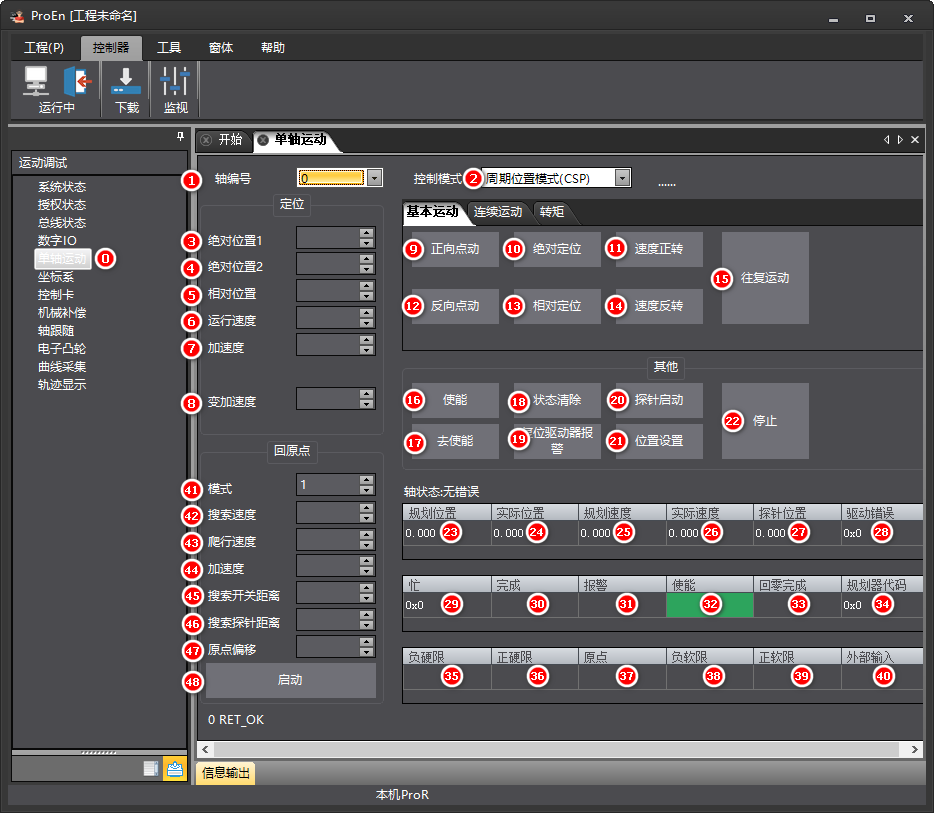This screenshot has height=813, width=934.
Task: Click the orange highlighted icon below the left panel
Action: click(175, 768)
